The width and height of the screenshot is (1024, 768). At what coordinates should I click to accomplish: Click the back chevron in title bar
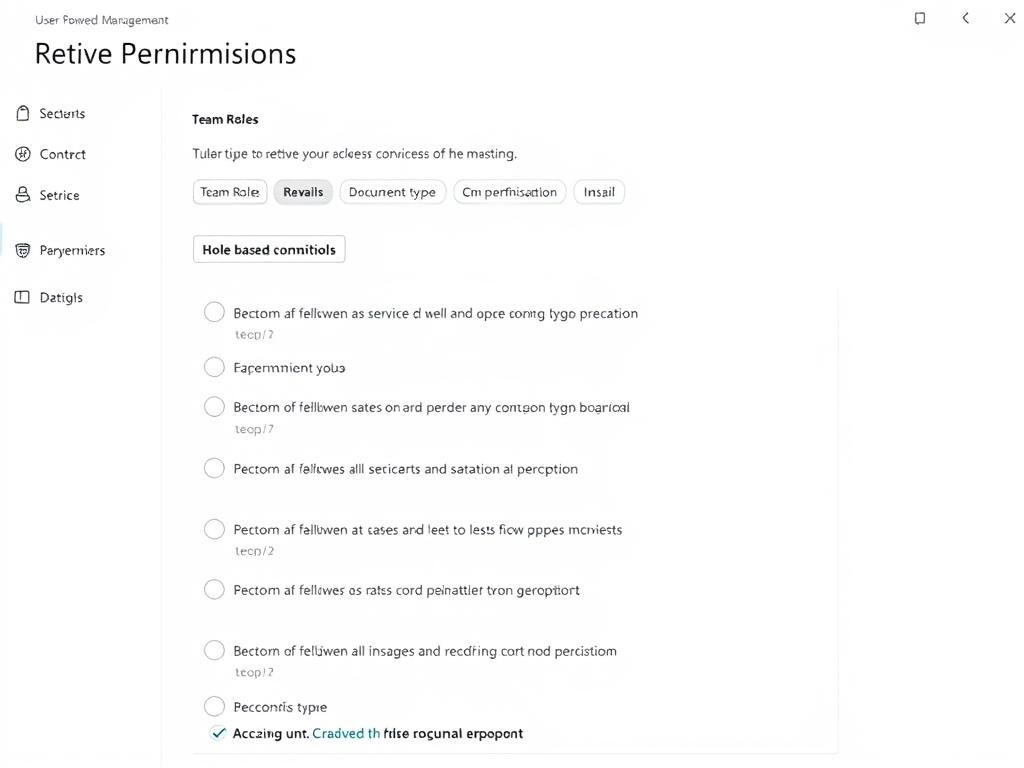pos(965,18)
